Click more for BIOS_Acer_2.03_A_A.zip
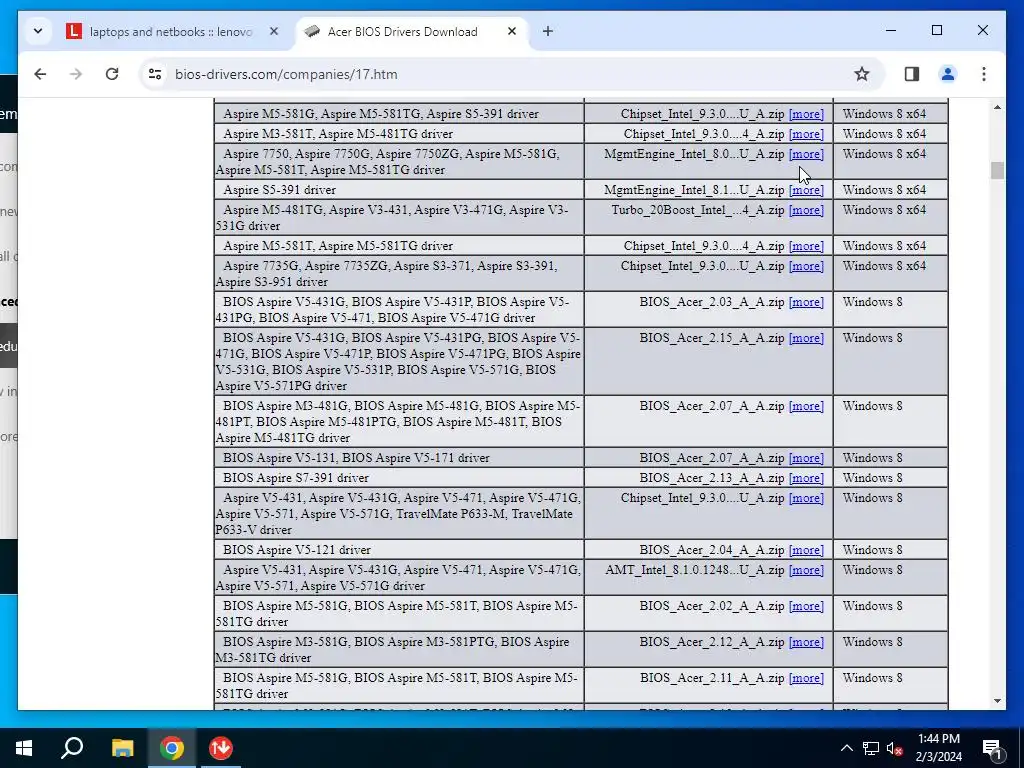The width and height of the screenshot is (1024, 768). 806,302
